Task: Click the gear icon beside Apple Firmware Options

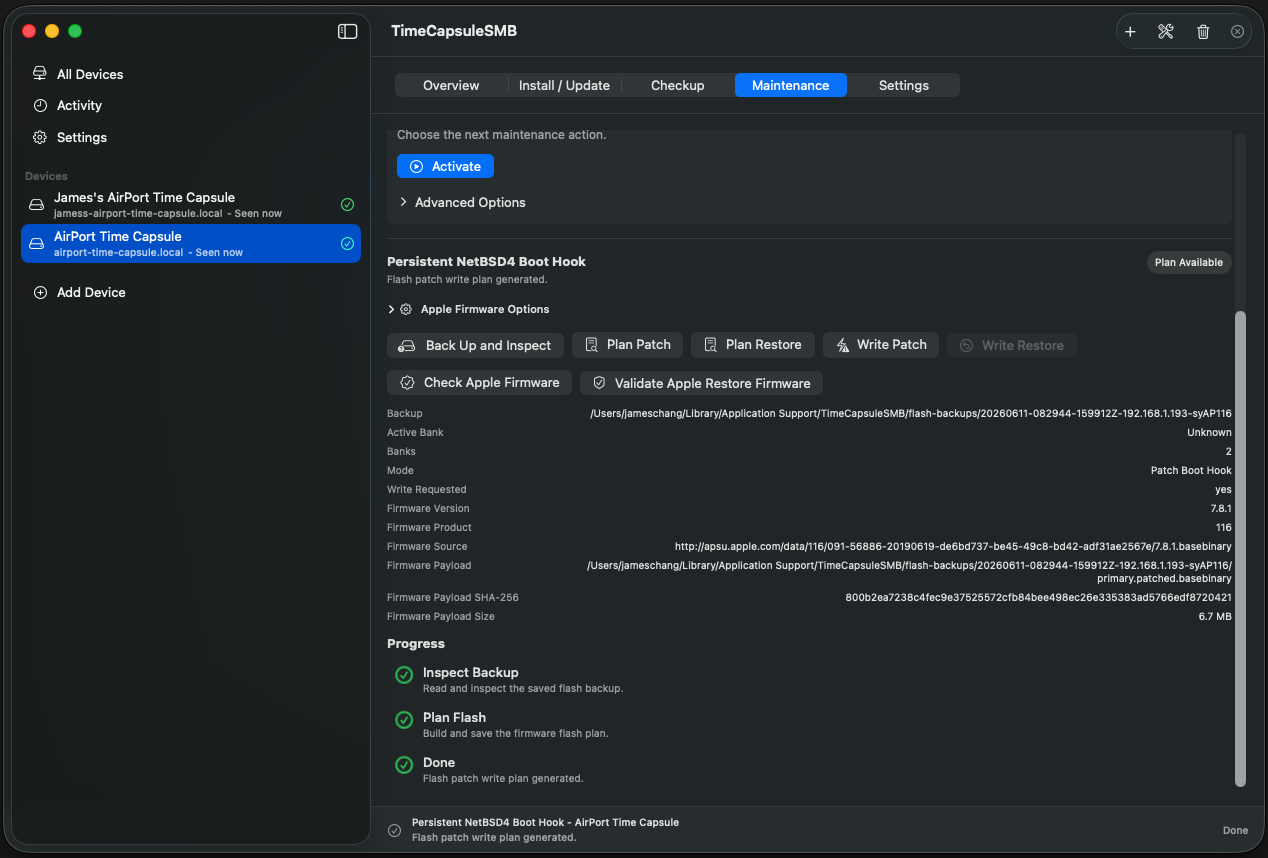Action: click(406, 310)
